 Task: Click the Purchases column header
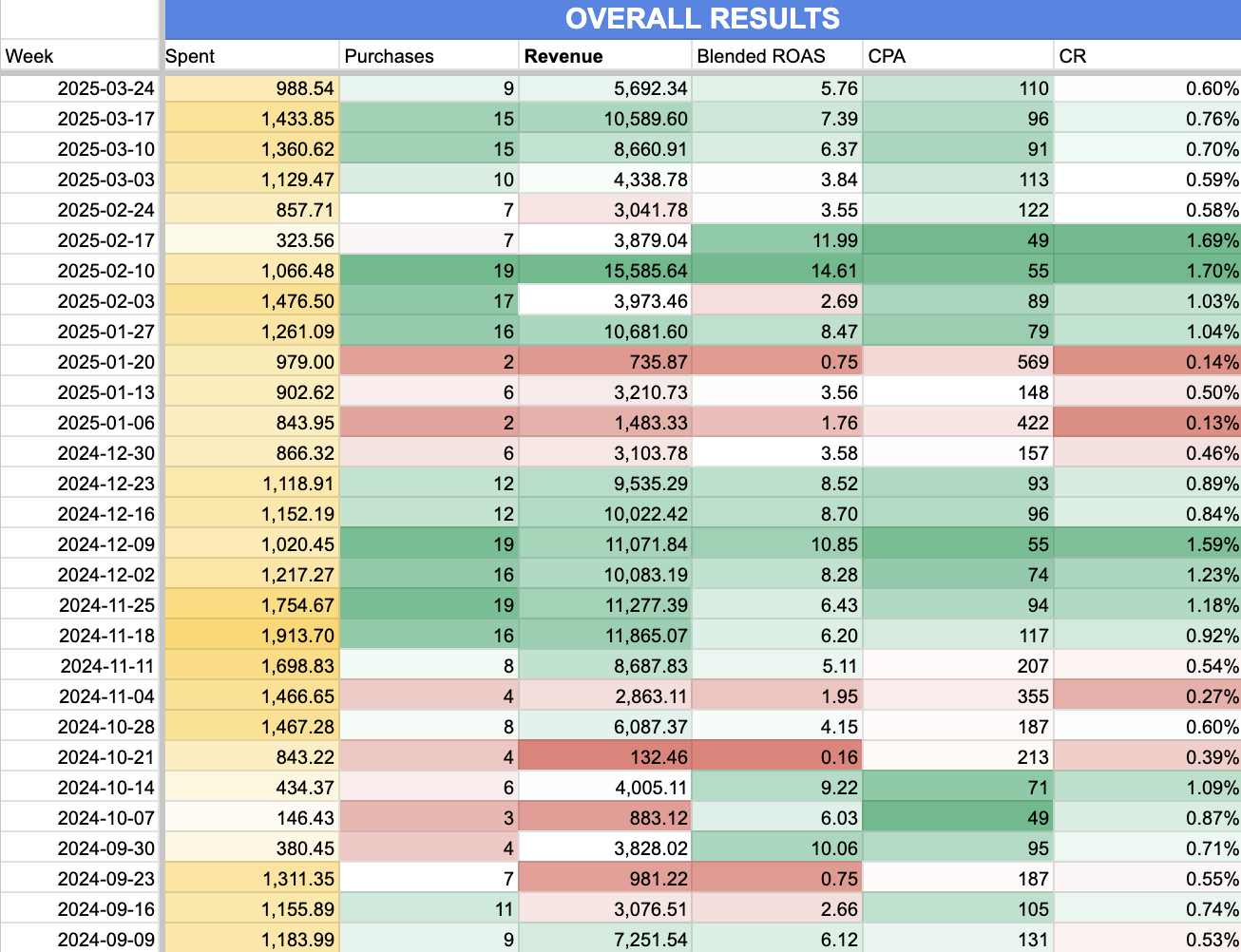[429, 56]
